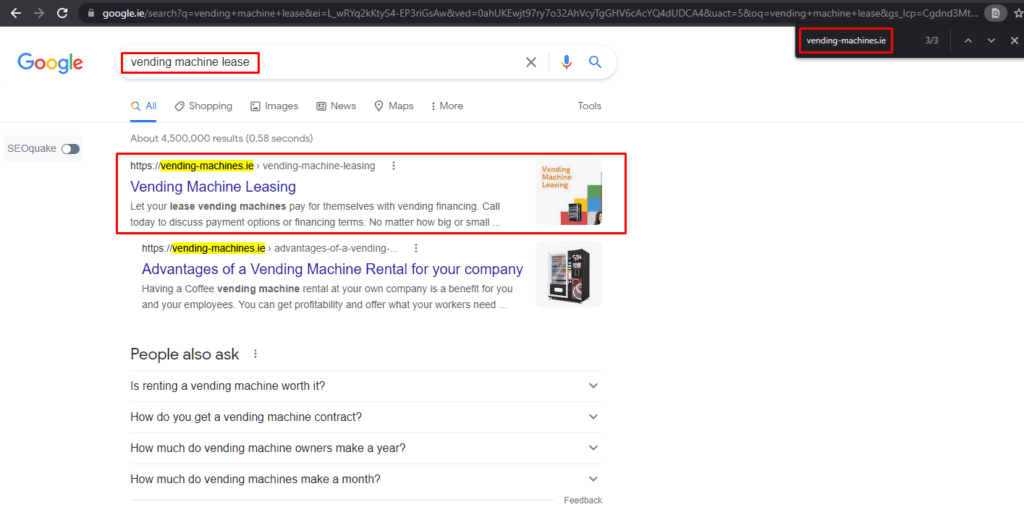Open Advantages of a Vending Machine Rental link
The image size is (1024, 507).
(332, 269)
